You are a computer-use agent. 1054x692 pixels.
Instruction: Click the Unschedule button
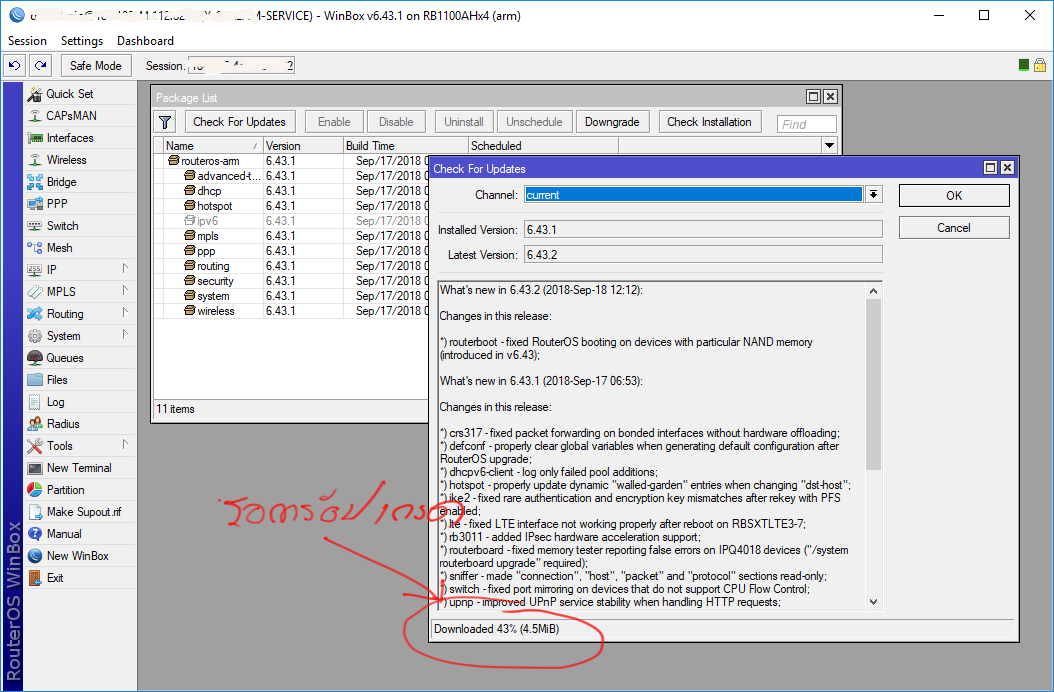(534, 122)
